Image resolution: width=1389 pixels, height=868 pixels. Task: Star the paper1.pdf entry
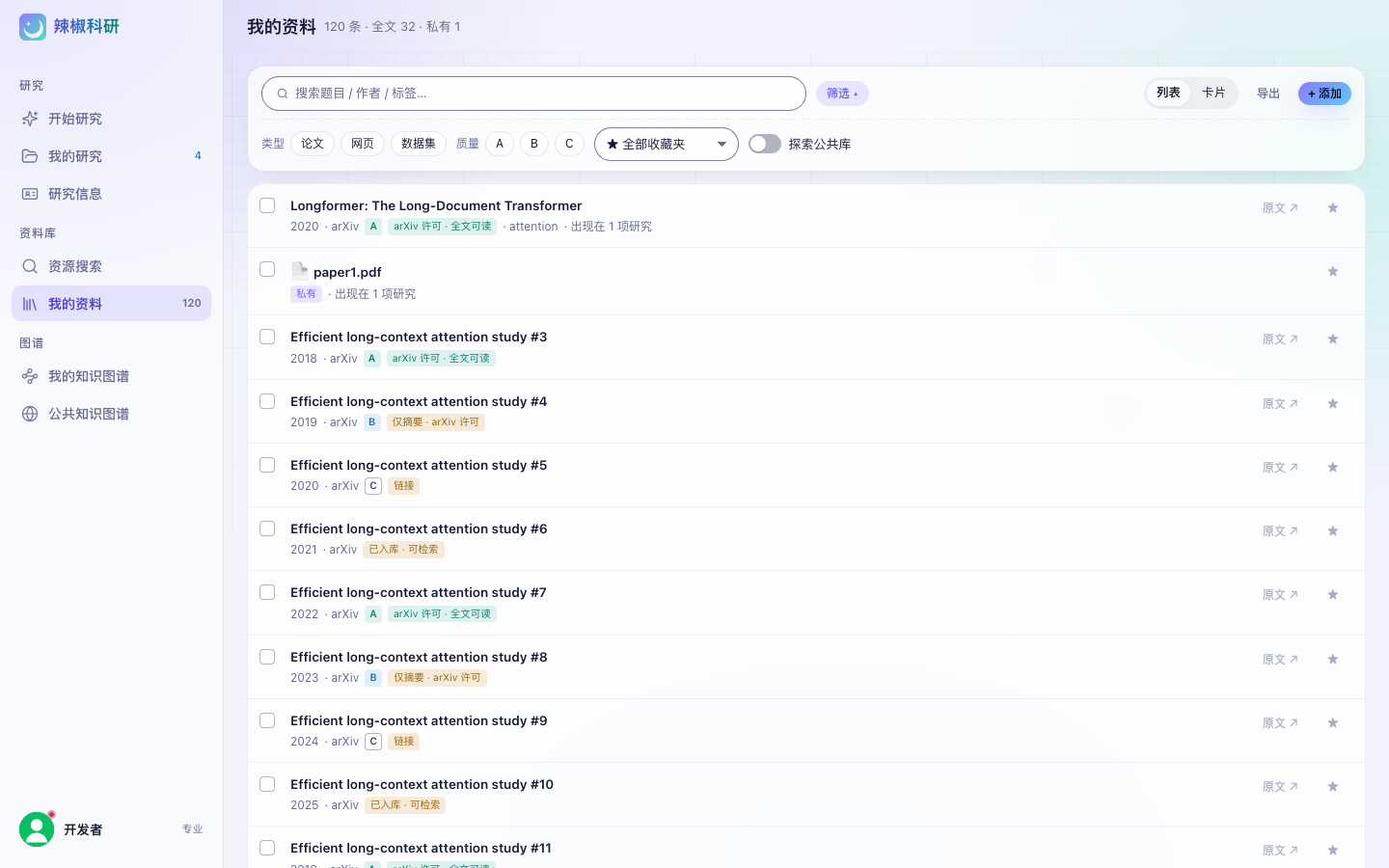click(1333, 272)
